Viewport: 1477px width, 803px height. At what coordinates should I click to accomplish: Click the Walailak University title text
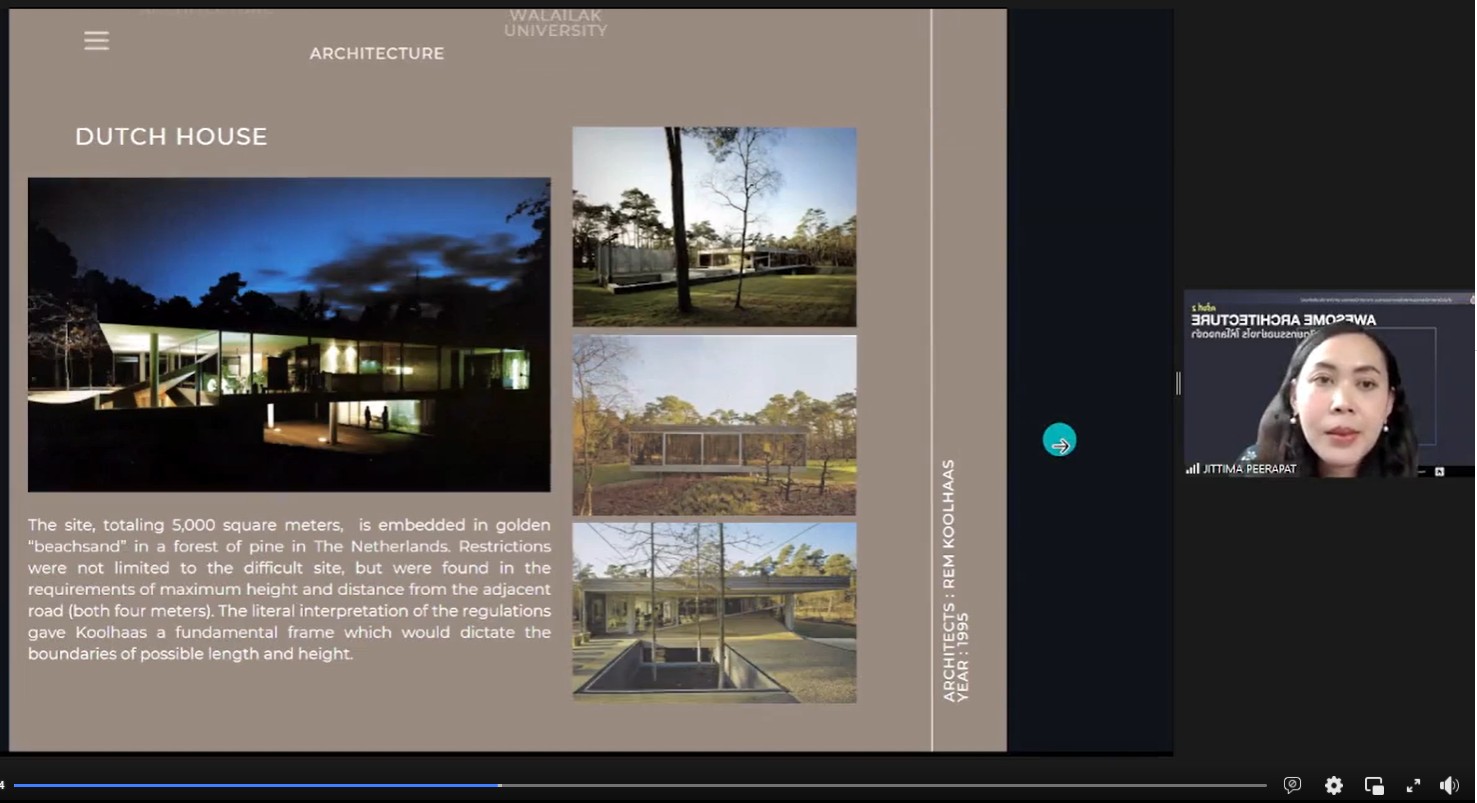pyautogui.click(x=555, y=24)
